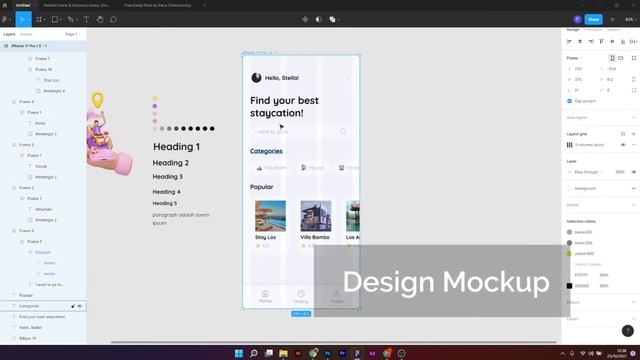Toggle layer Pass through visibility eye
The image size is (640, 360).
(x=634, y=172)
